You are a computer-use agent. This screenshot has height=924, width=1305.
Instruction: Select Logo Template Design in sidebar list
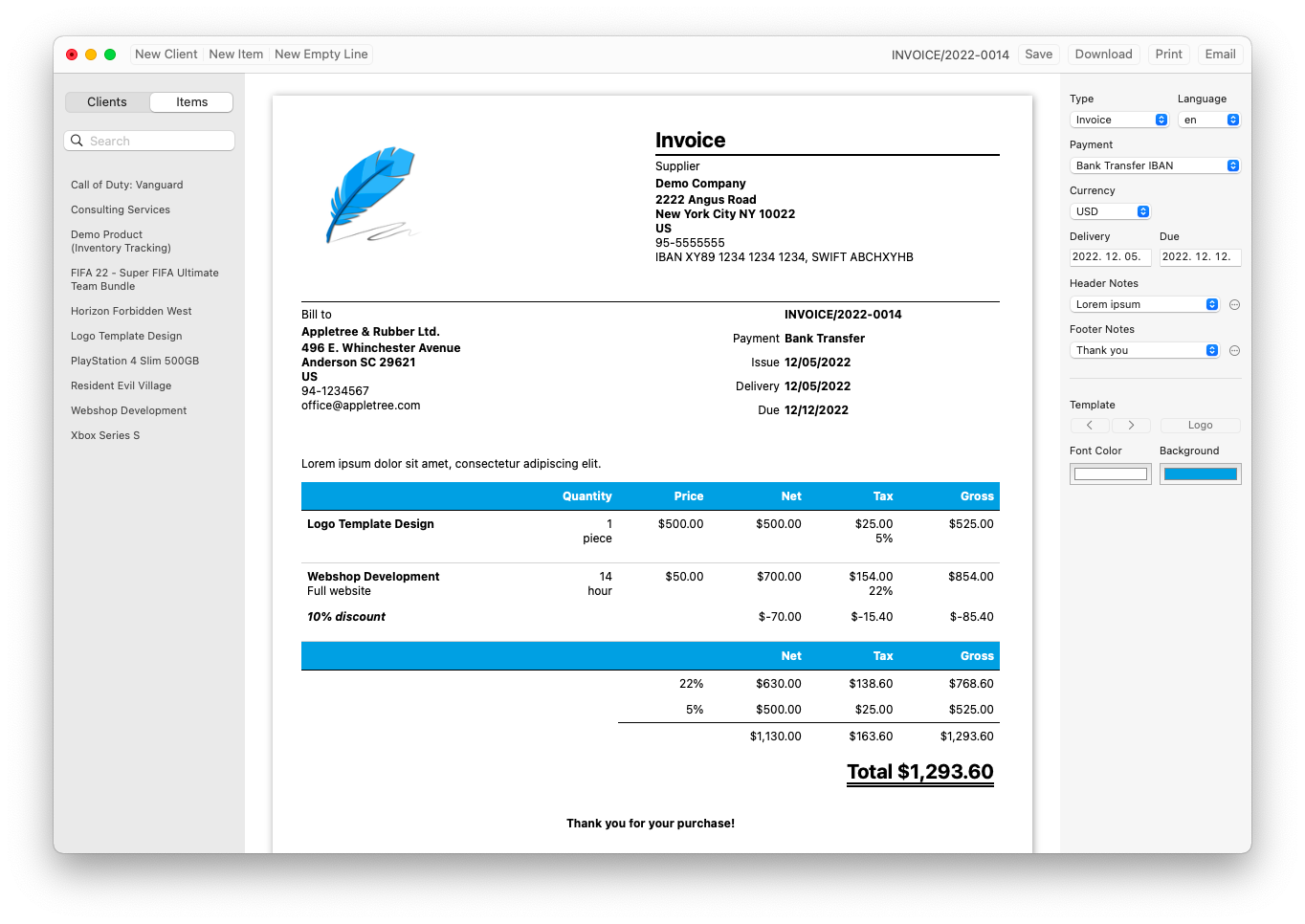[x=126, y=336]
